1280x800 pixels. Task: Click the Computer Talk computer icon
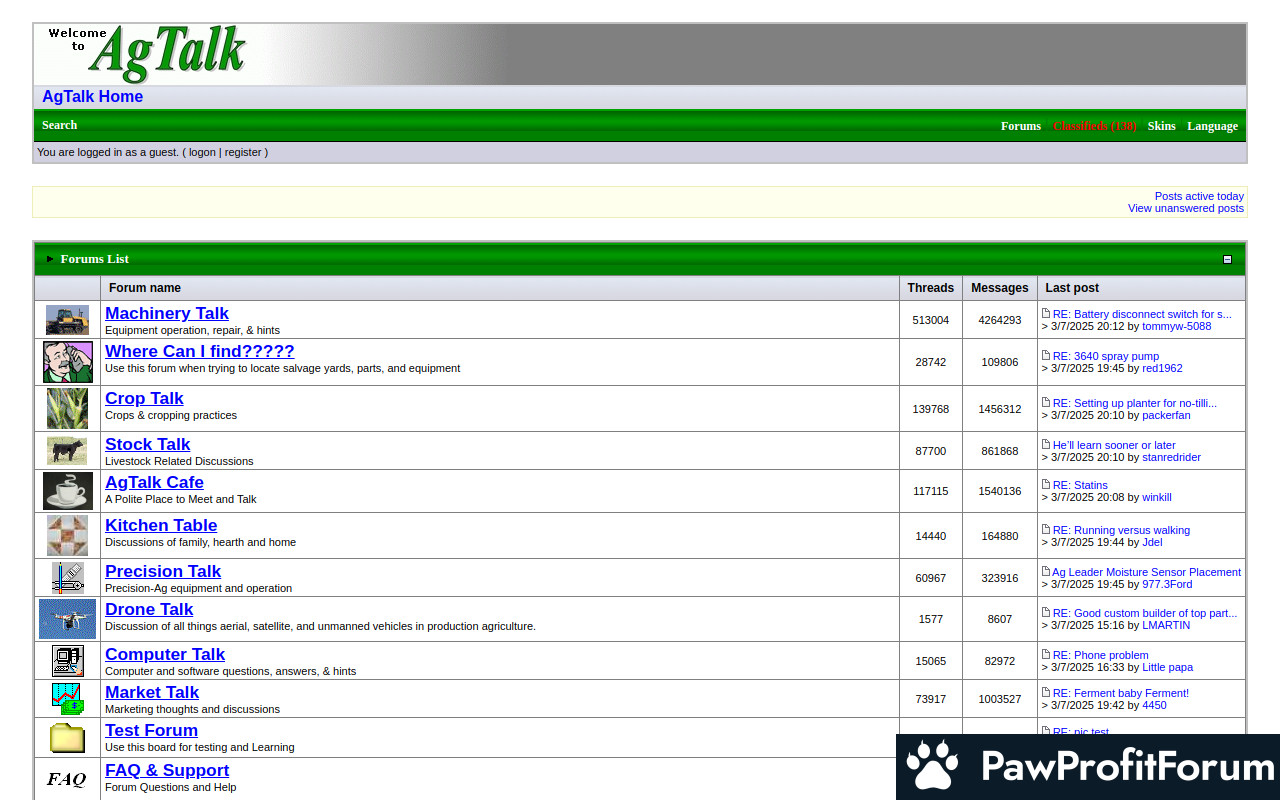coord(67,661)
